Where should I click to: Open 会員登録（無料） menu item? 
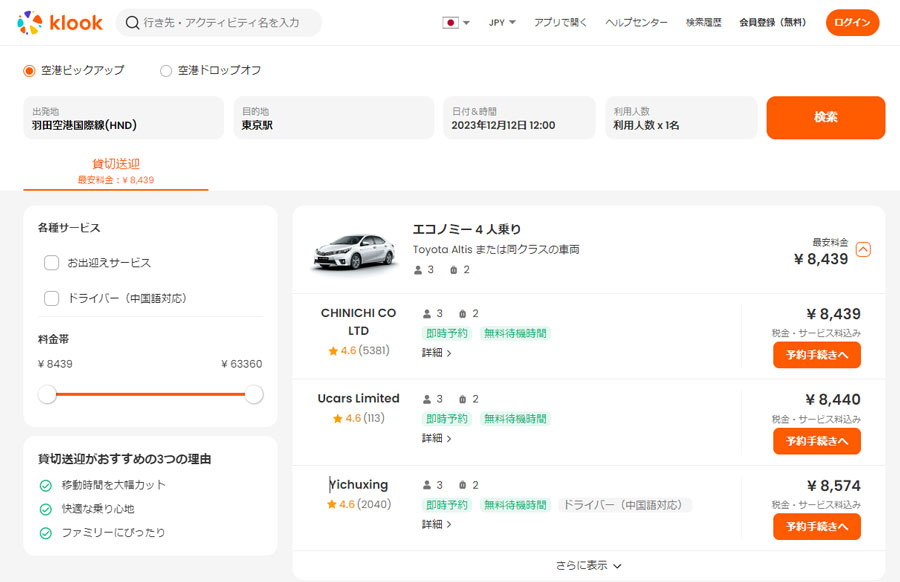click(x=773, y=23)
